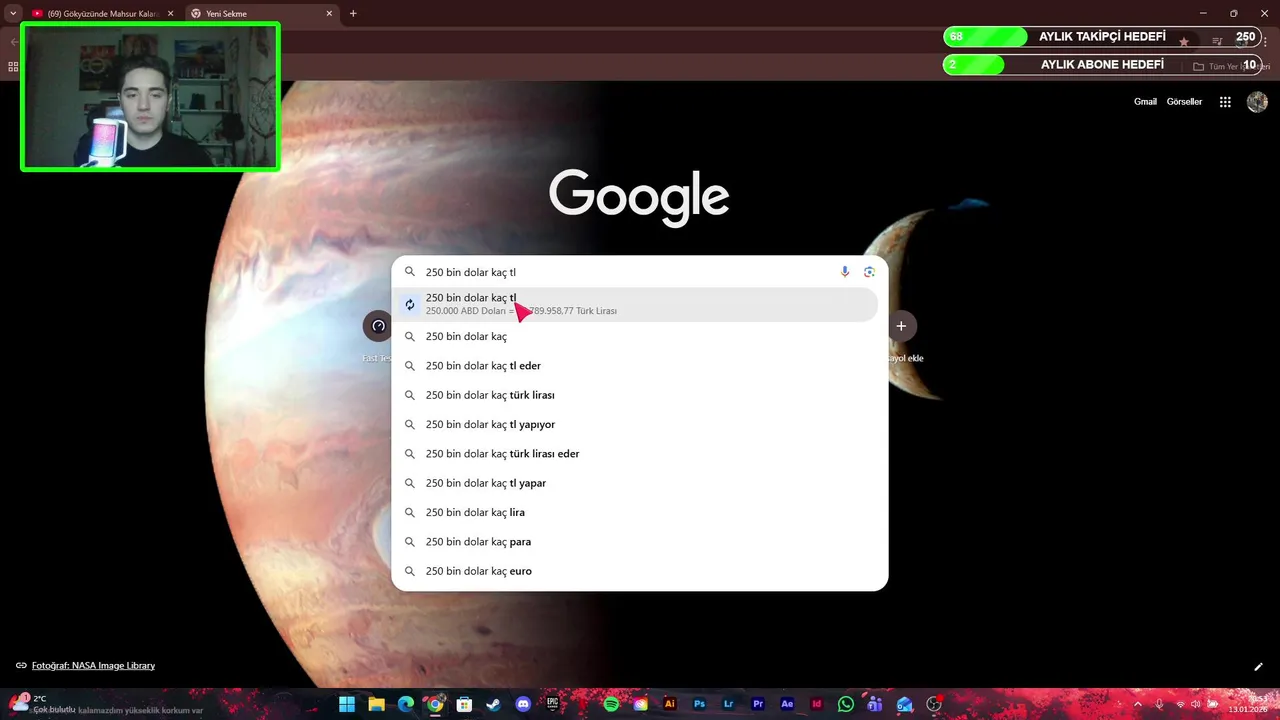The height and width of the screenshot is (720, 1280).
Task: Click the Aylık Takipçi Hedefi progress bar
Action: point(1102,37)
